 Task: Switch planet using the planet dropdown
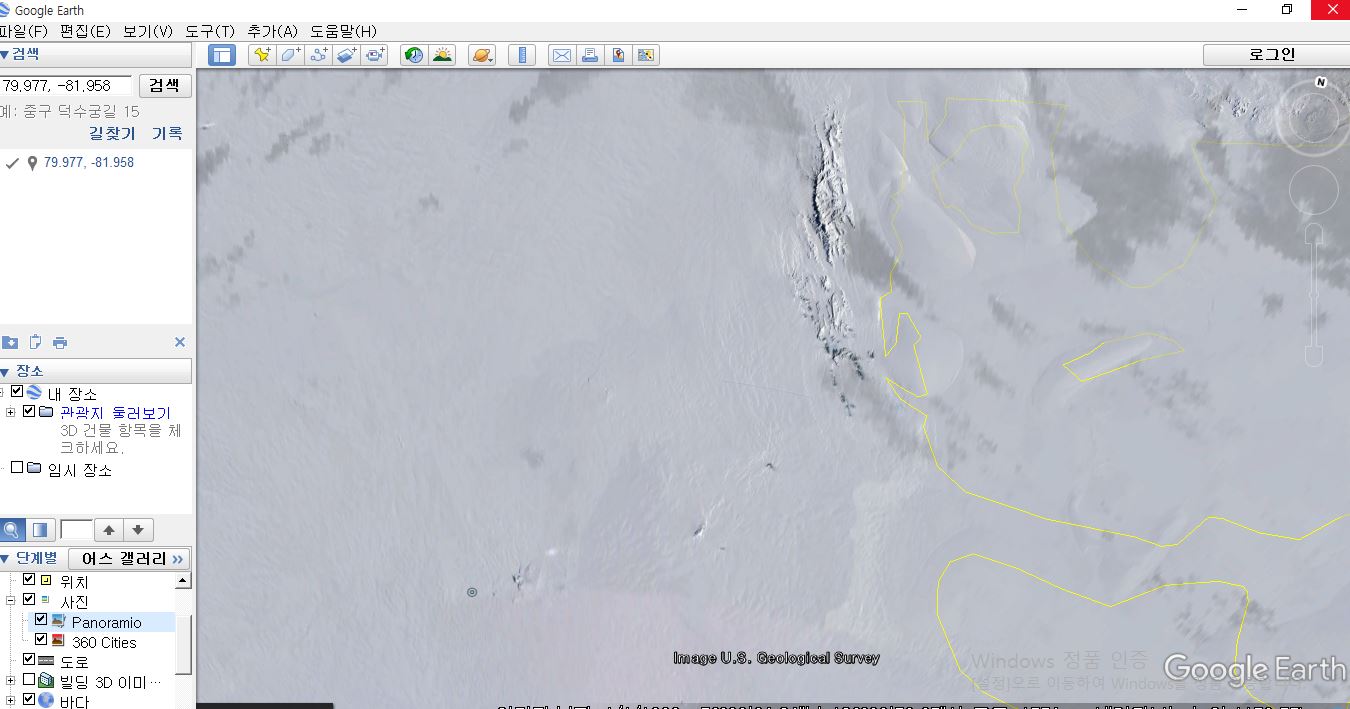pyautogui.click(x=482, y=55)
